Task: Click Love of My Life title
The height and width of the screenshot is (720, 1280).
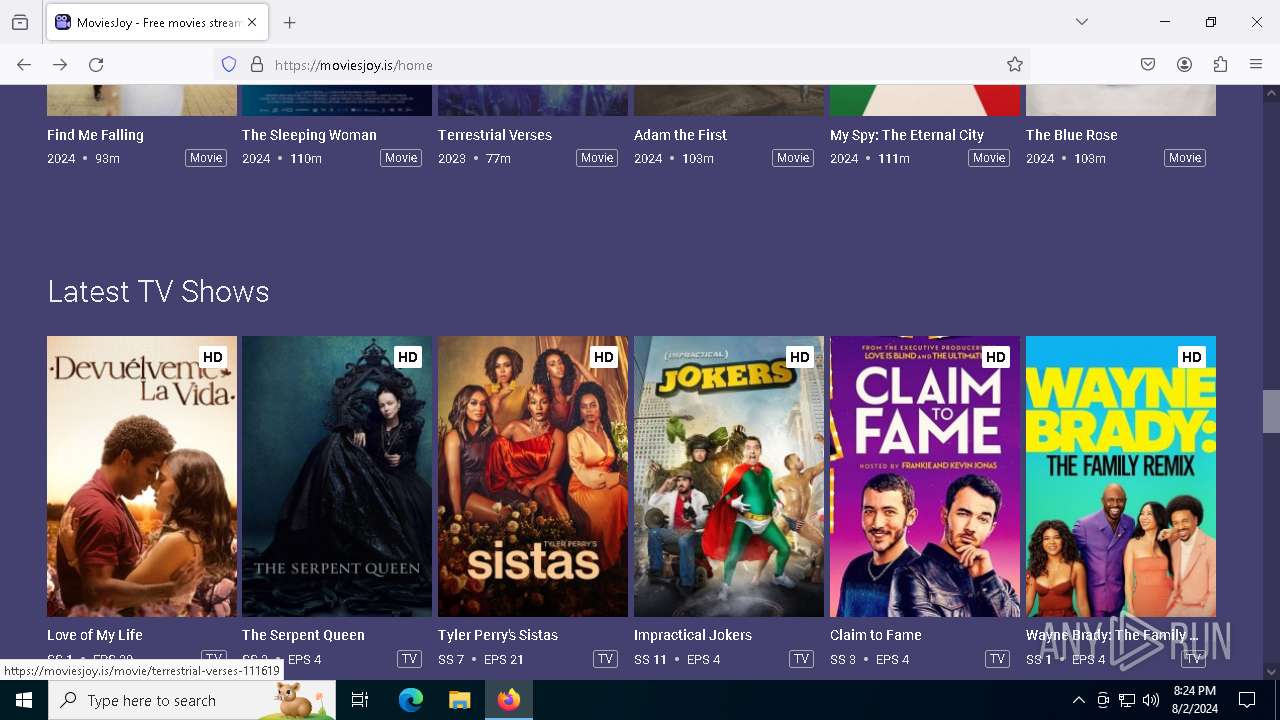Action: point(95,635)
